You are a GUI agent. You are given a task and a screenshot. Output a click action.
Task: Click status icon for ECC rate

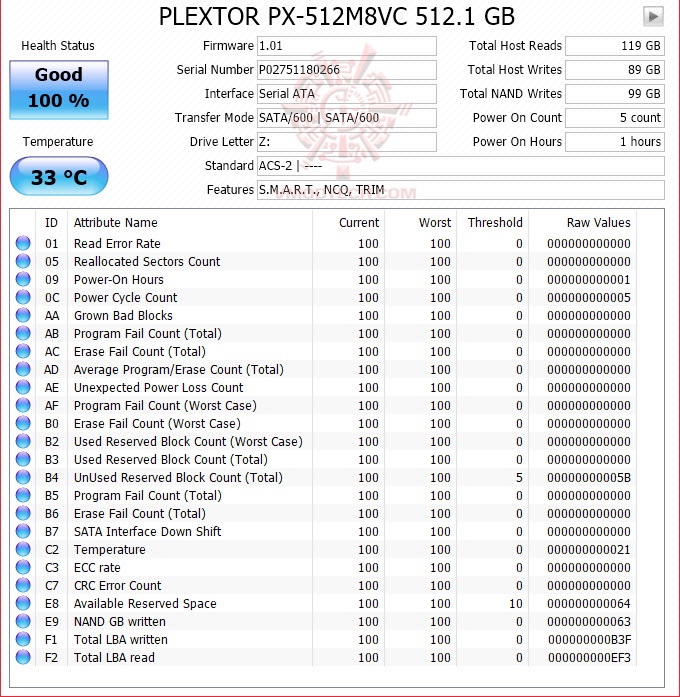[23, 567]
